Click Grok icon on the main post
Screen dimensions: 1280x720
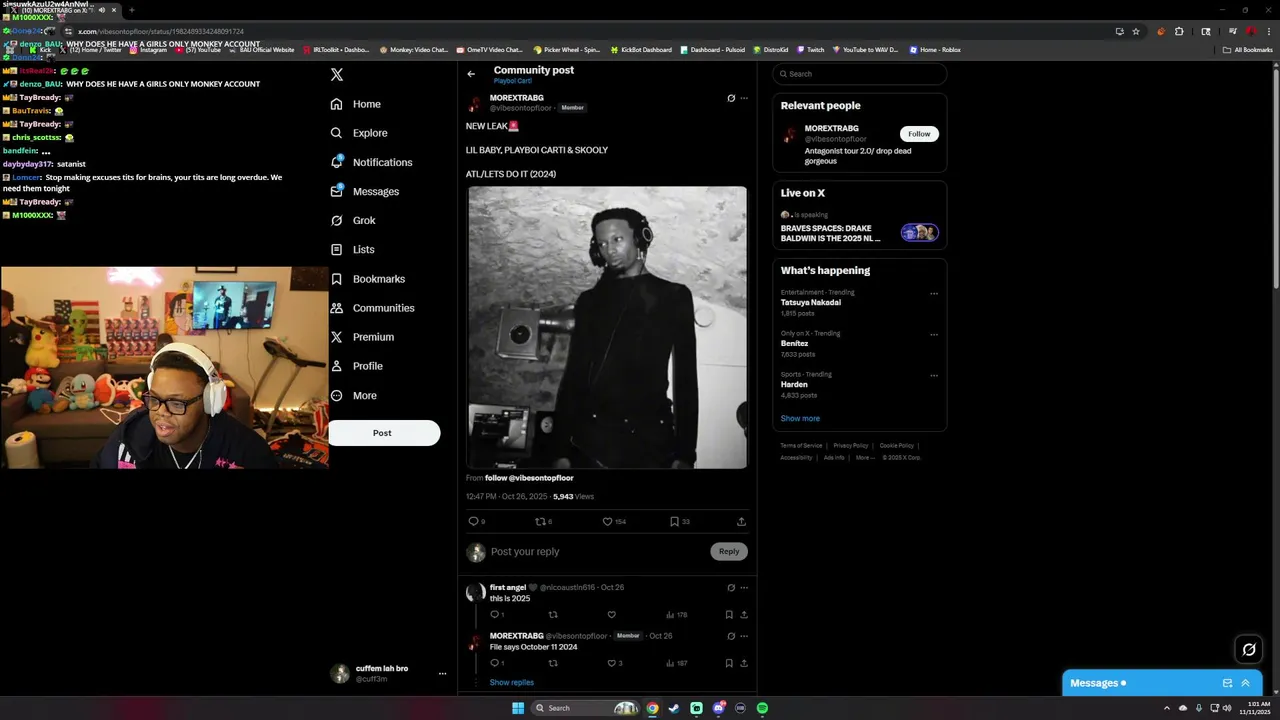click(731, 98)
